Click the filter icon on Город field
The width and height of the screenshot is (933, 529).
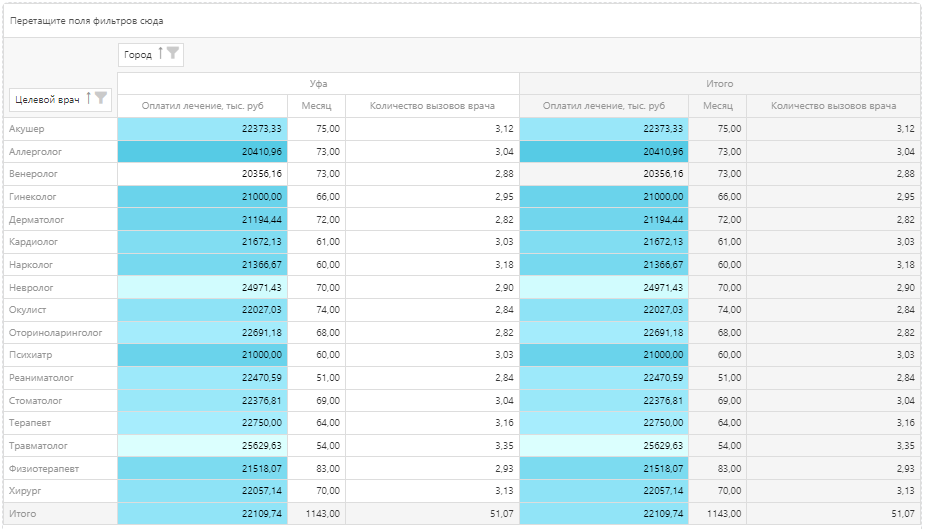click(173, 54)
